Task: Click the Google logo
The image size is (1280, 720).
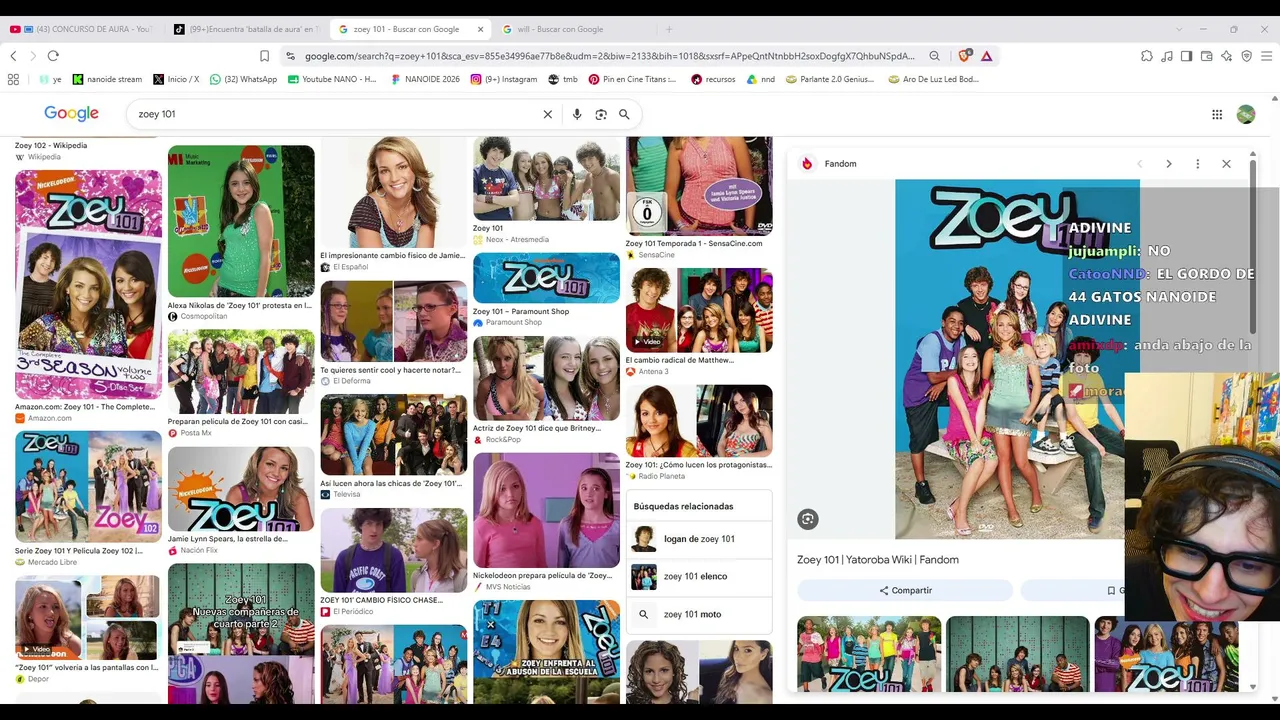Action: click(x=71, y=114)
